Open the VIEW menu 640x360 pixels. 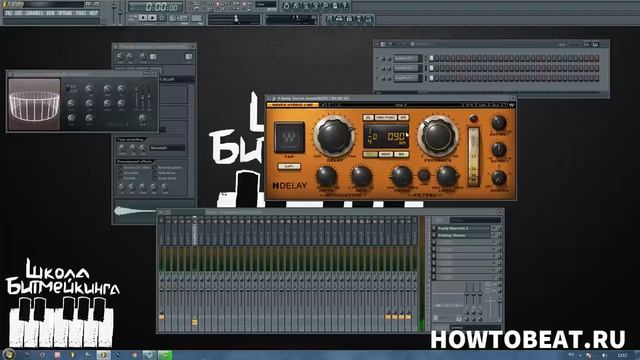pos(50,13)
